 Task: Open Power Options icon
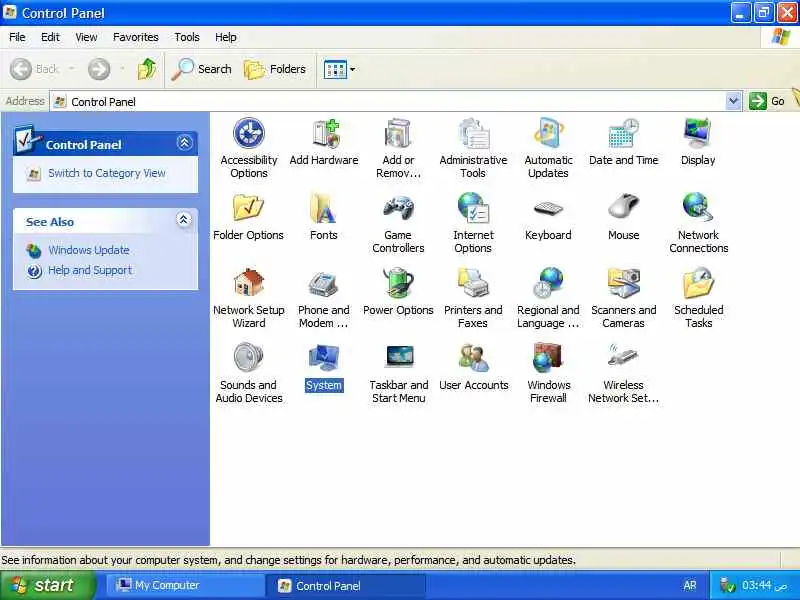[398, 292]
